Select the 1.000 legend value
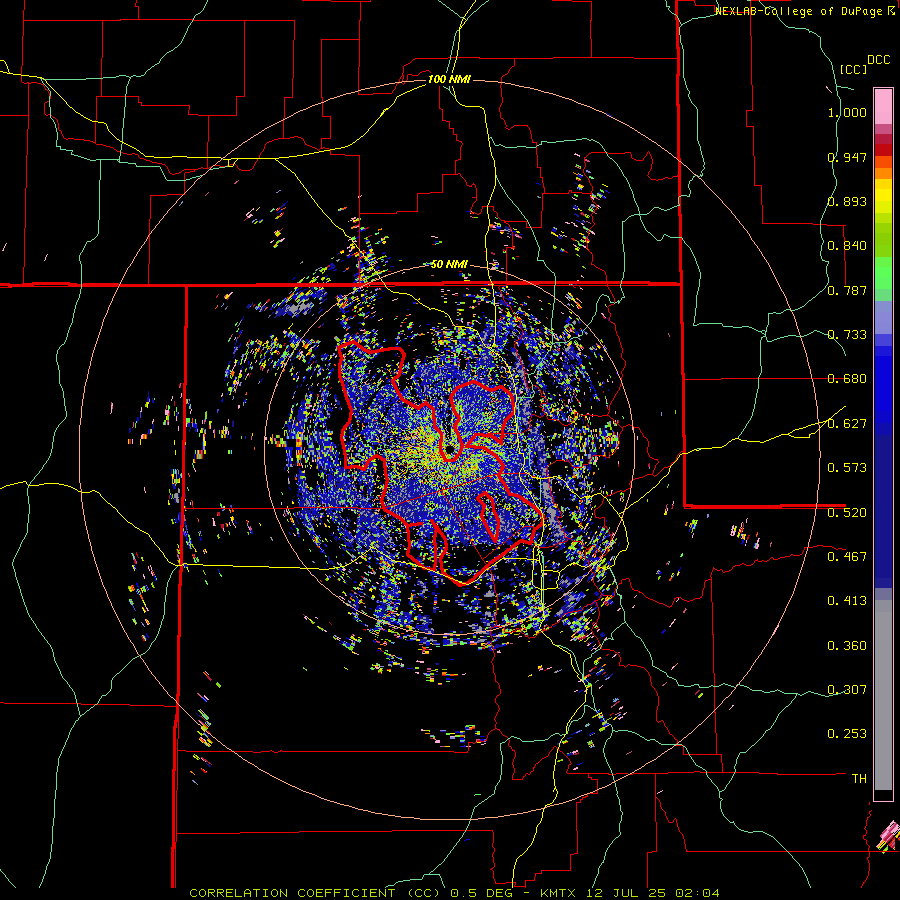The width and height of the screenshot is (900, 900). [847, 112]
